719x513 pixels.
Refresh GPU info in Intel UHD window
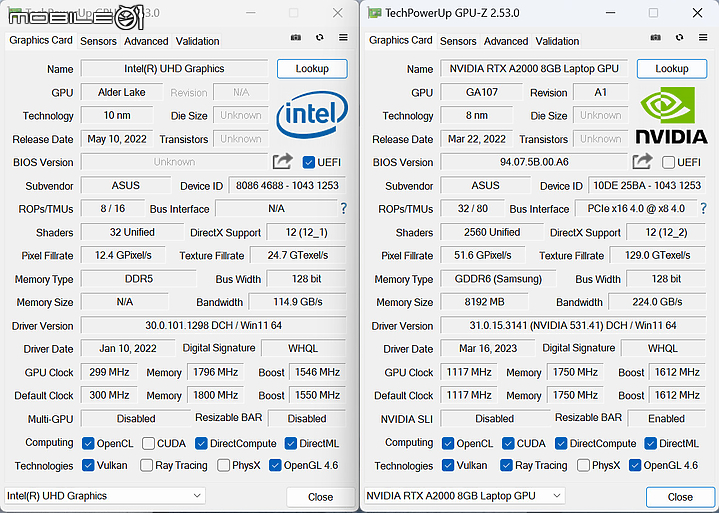[320, 38]
